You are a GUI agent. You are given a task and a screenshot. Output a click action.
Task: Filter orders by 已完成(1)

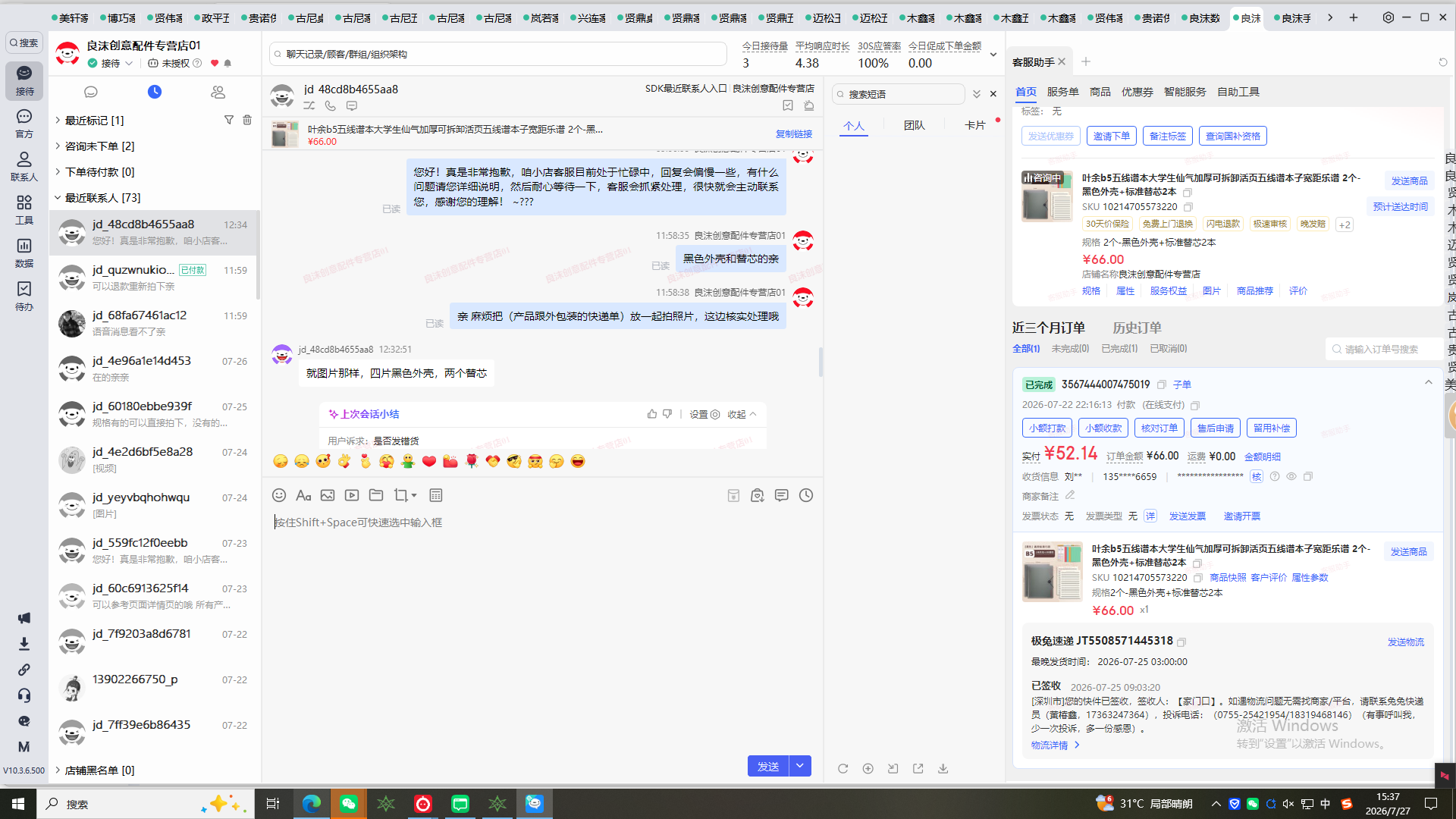pos(1119,349)
